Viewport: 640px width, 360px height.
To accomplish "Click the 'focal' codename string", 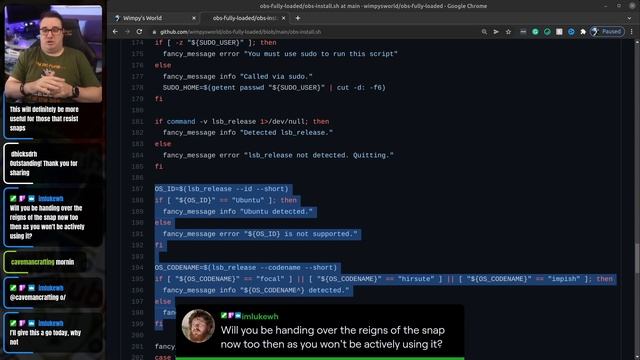I will pyautogui.click(x=270, y=279).
